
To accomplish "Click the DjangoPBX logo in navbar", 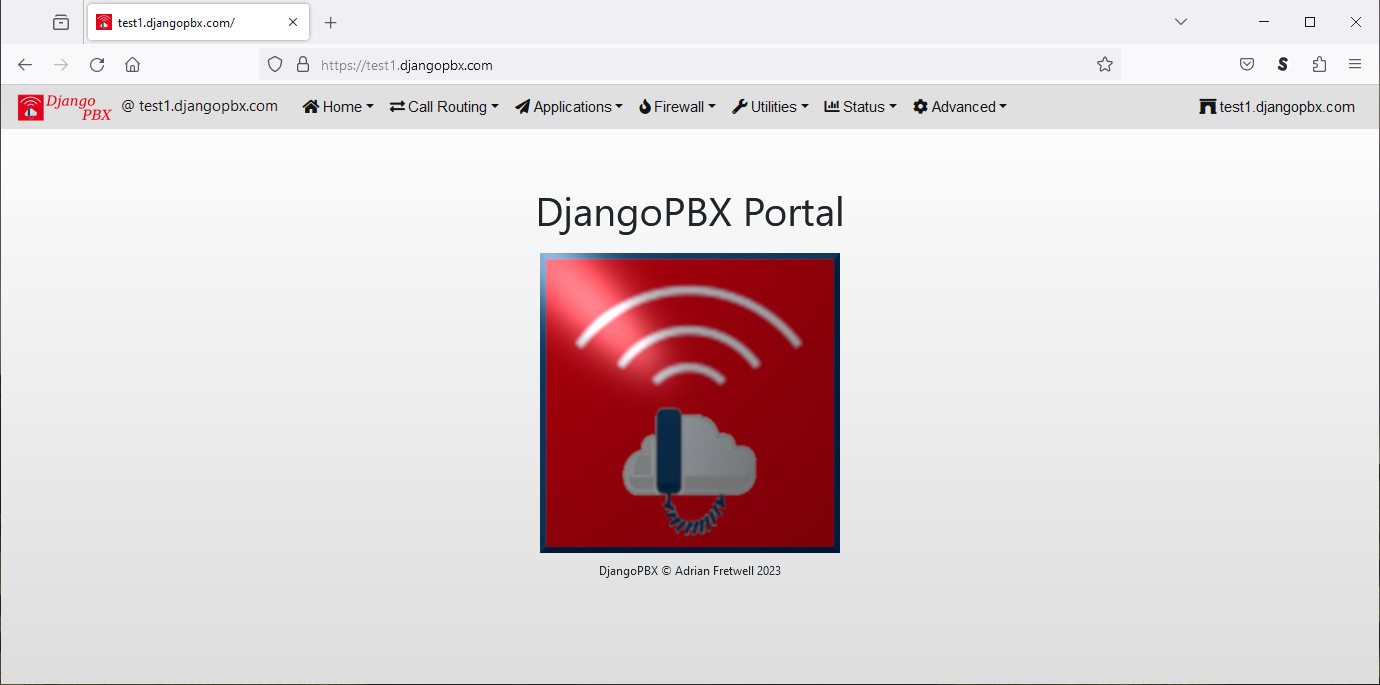I will 64,107.
